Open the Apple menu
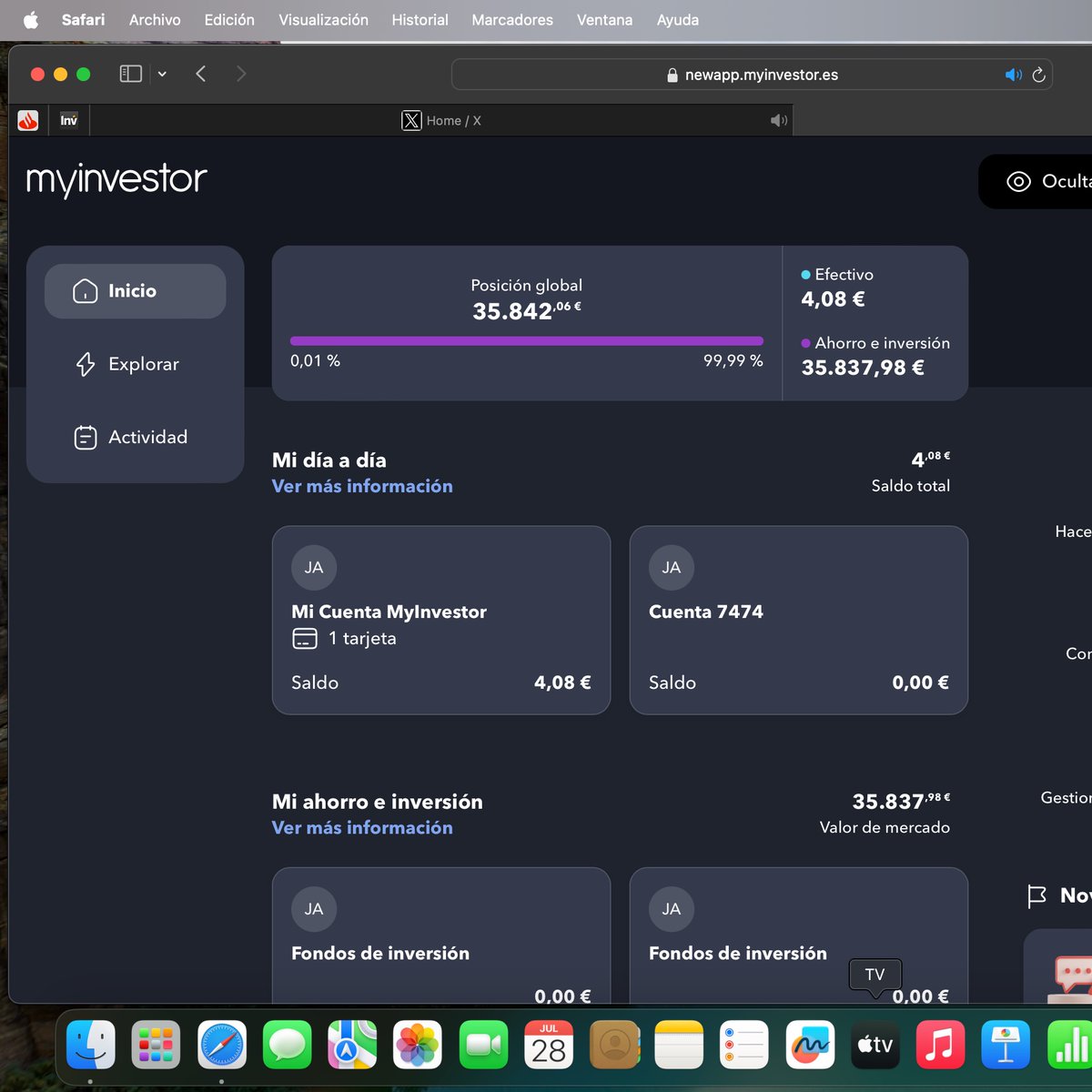The image size is (1092, 1092). pyautogui.click(x=30, y=20)
